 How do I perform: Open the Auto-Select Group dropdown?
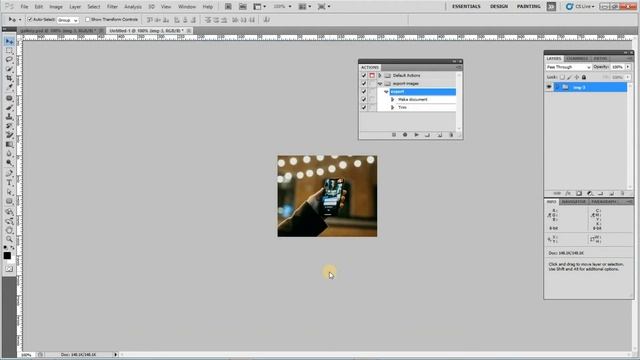coord(68,20)
